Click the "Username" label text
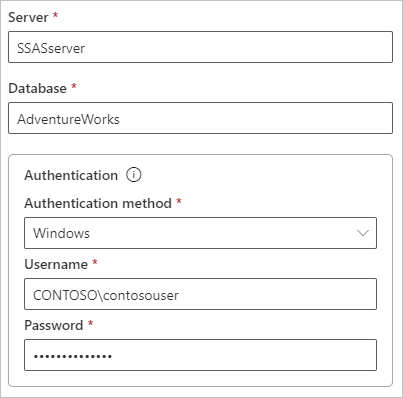Image resolution: width=403 pixels, height=398 pixels. pos(56,264)
